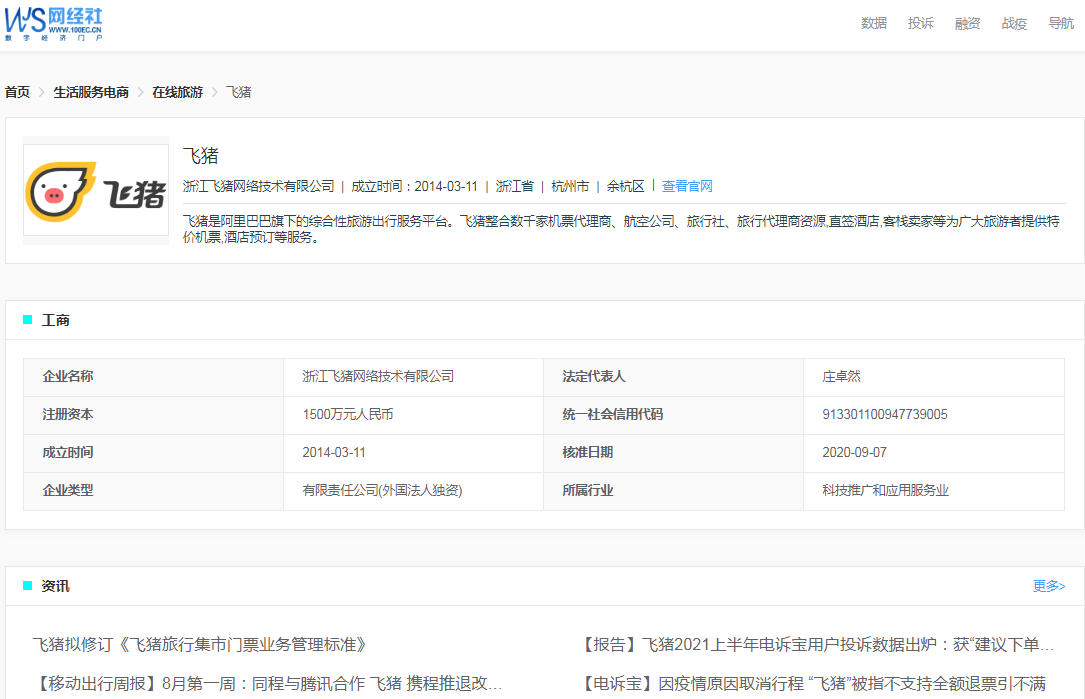The height and width of the screenshot is (699, 1085).
Task: Go to 首页 breadcrumb link
Action: [17, 92]
